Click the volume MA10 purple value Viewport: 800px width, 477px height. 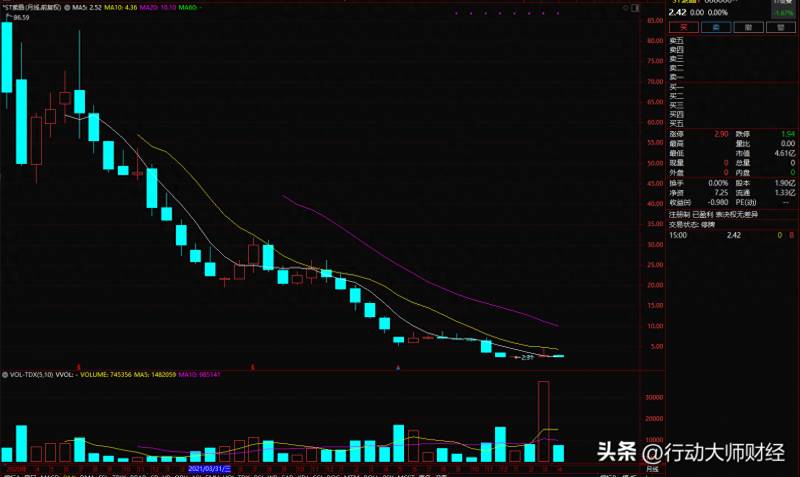pyautogui.click(x=199, y=374)
